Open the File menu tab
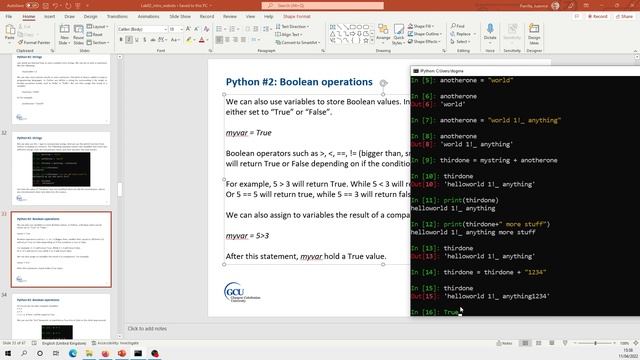Screen dimensions: 640x360 (x=9, y=16)
